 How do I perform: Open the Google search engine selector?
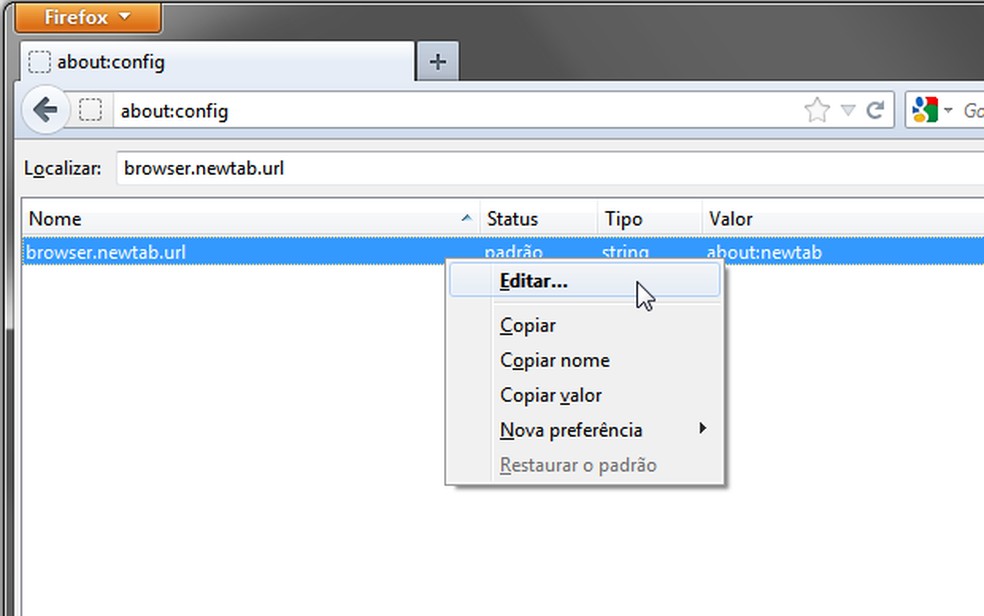pyautogui.click(x=933, y=110)
